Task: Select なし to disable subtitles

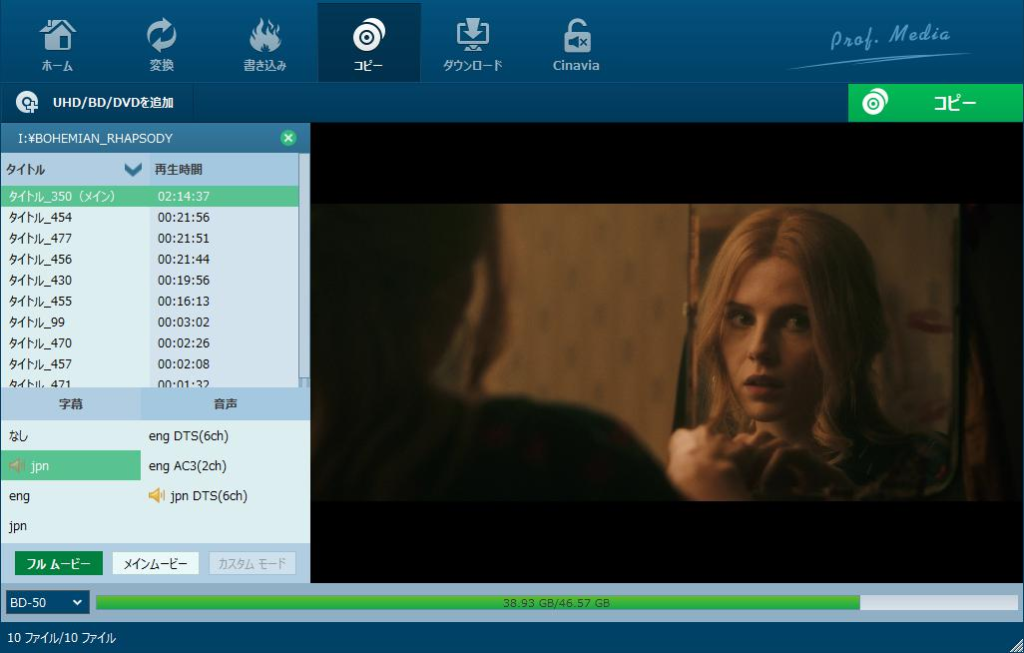Action: pyautogui.click(x=18, y=435)
